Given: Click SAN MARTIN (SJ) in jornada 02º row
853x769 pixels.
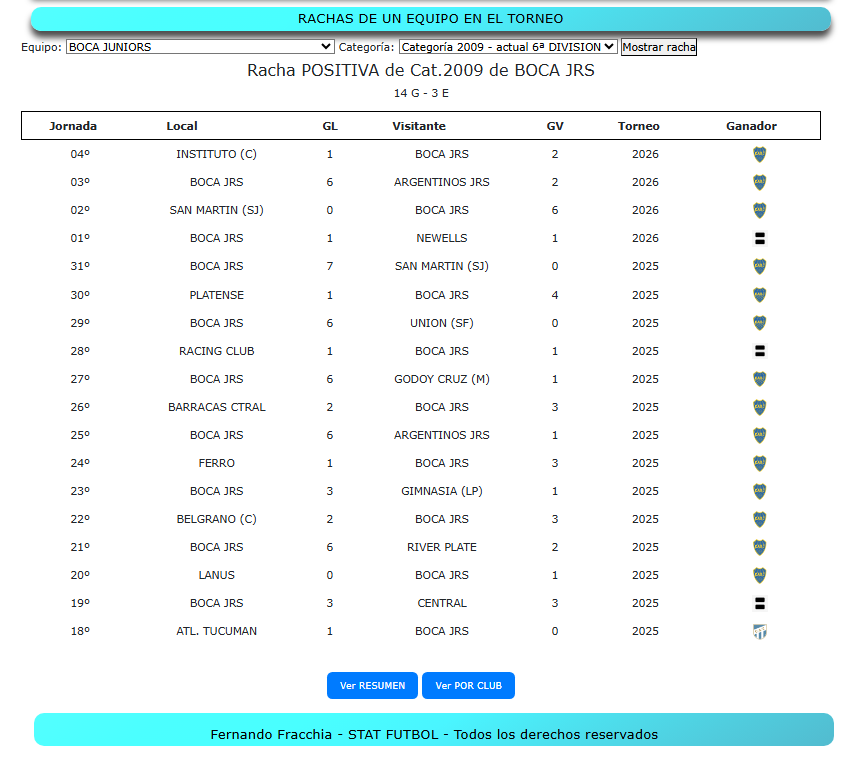Looking at the screenshot, I should pyautogui.click(x=217, y=210).
